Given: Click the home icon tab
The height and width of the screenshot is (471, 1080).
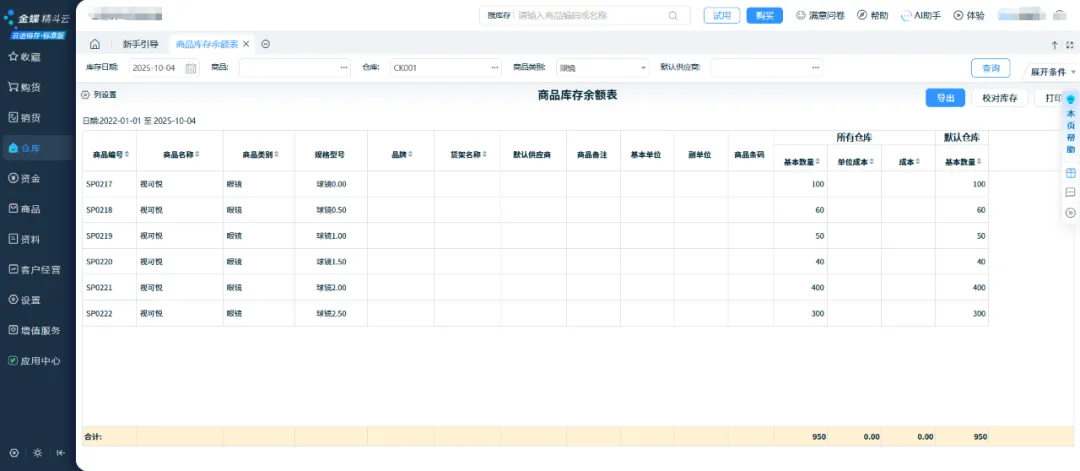Looking at the screenshot, I should coord(95,44).
